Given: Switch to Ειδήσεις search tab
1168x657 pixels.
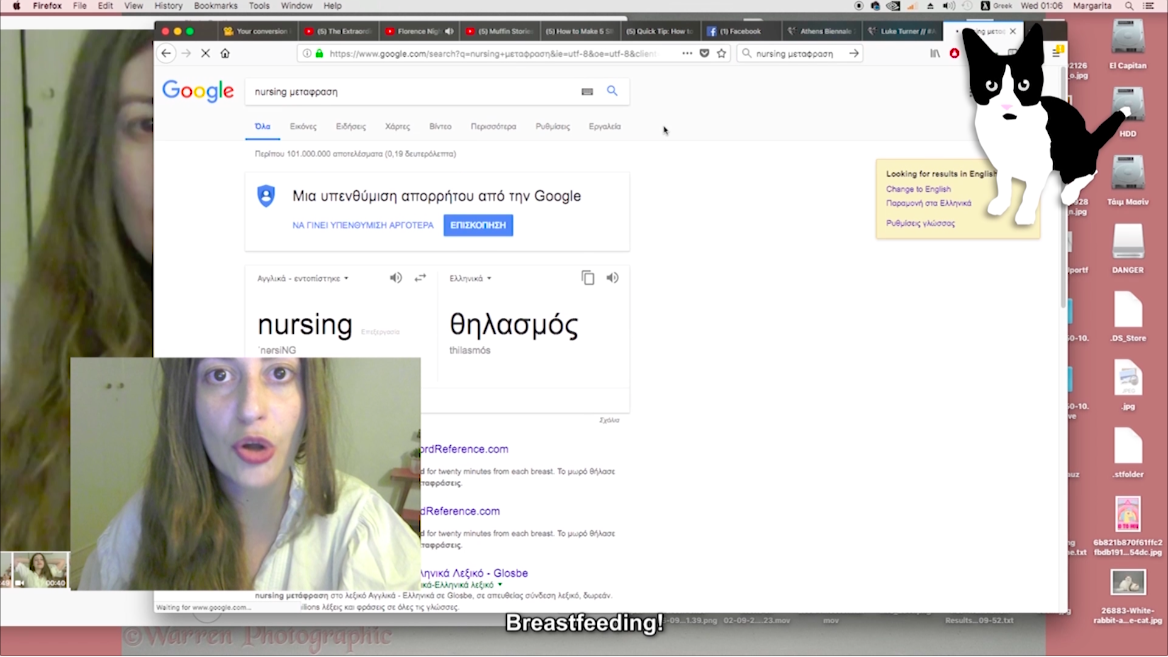Looking at the screenshot, I should pyautogui.click(x=351, y=127).
